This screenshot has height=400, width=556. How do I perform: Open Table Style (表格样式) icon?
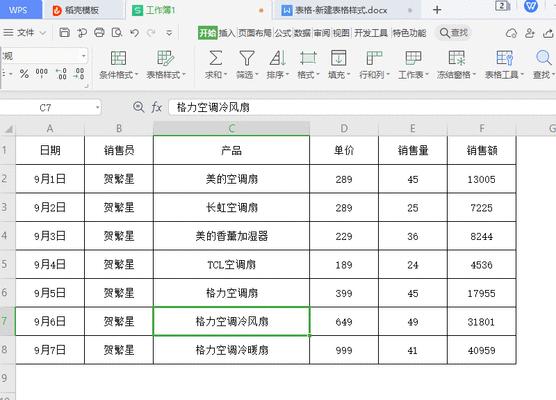pos(165,58)
